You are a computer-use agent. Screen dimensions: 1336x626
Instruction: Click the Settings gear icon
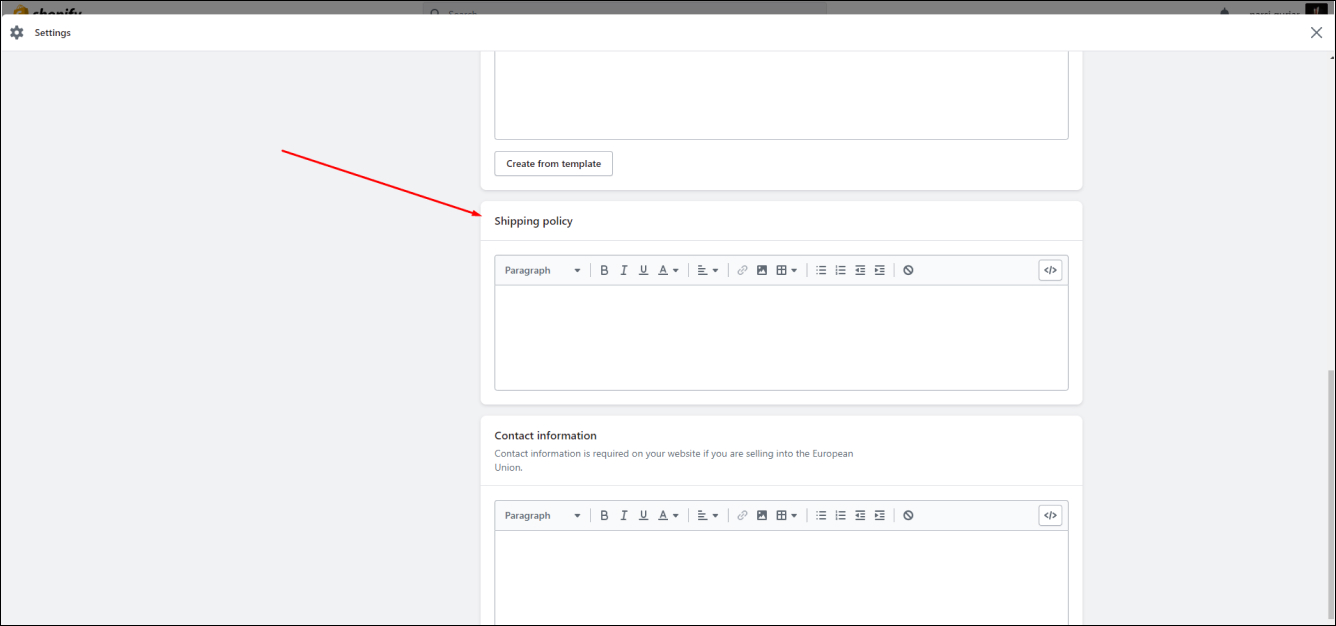[17, 33]
